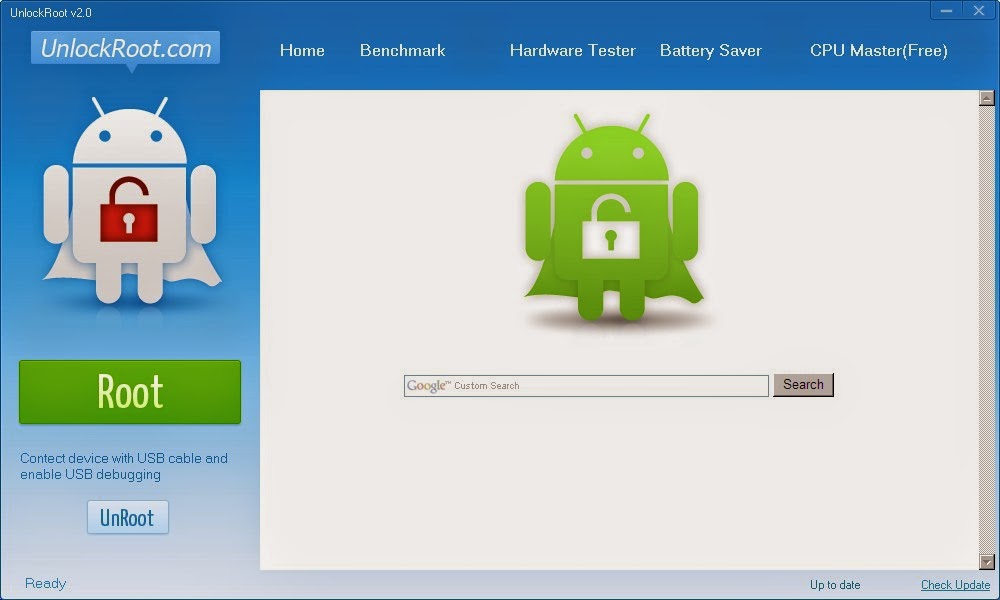
Task: Click the Search button
Action: pos(803,384)
